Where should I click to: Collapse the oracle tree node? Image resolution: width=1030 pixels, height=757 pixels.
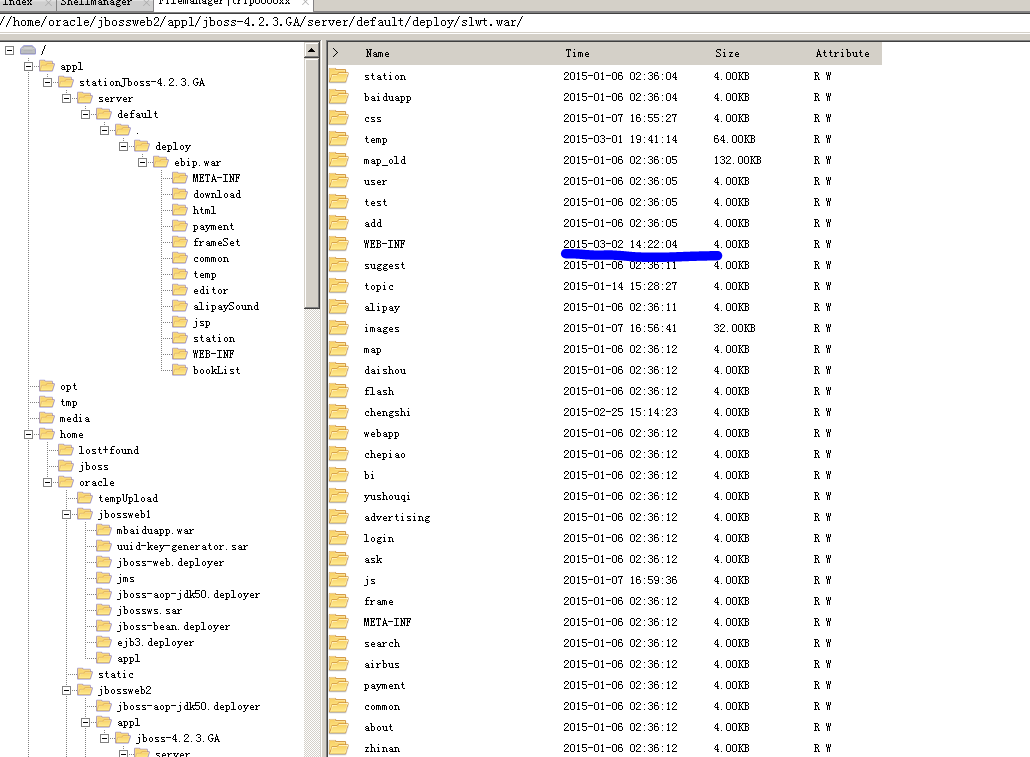point(47,482)
